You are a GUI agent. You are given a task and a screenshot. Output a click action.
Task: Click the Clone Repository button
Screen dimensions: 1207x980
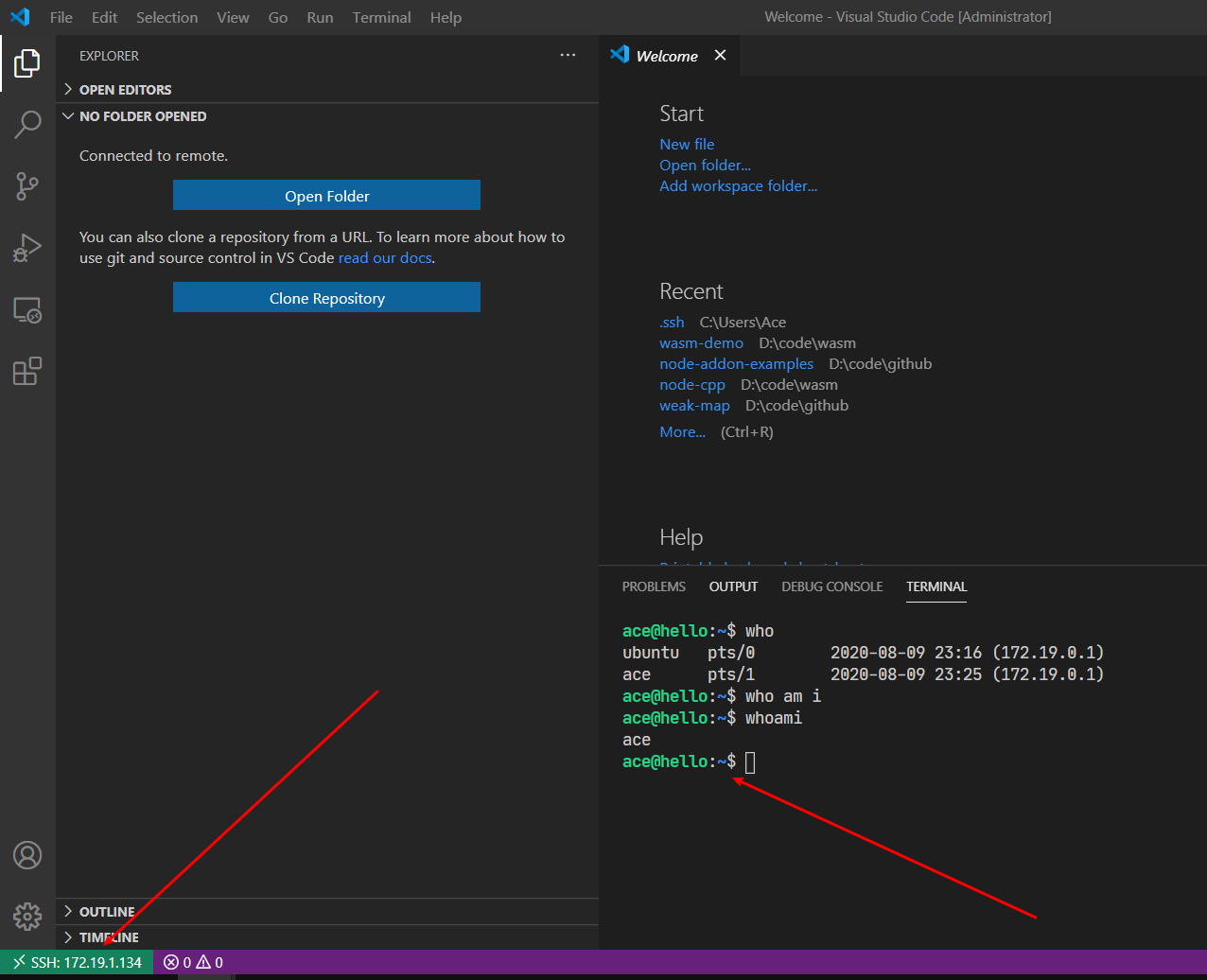point(326,298)
